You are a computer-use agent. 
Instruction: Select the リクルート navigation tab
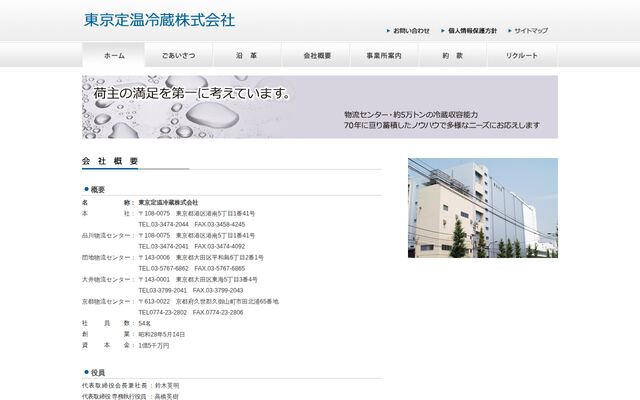point(522,55)
